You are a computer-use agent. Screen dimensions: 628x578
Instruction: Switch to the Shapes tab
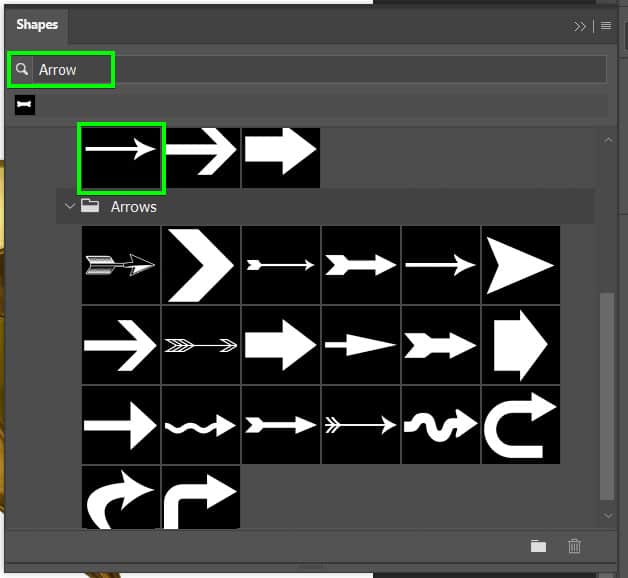tap(38, 26)
